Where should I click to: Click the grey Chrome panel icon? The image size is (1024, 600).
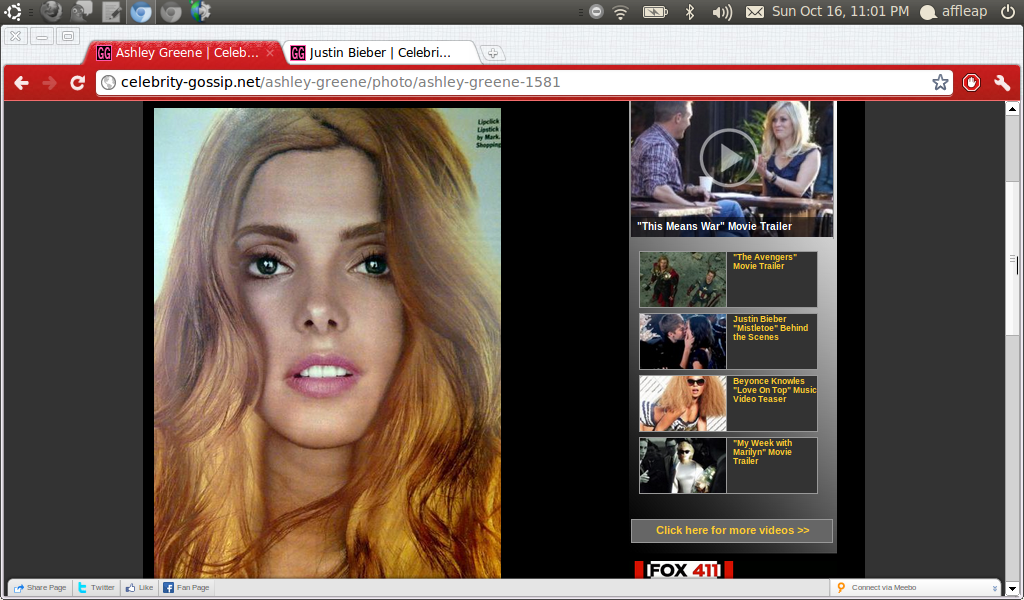point(170,11)
